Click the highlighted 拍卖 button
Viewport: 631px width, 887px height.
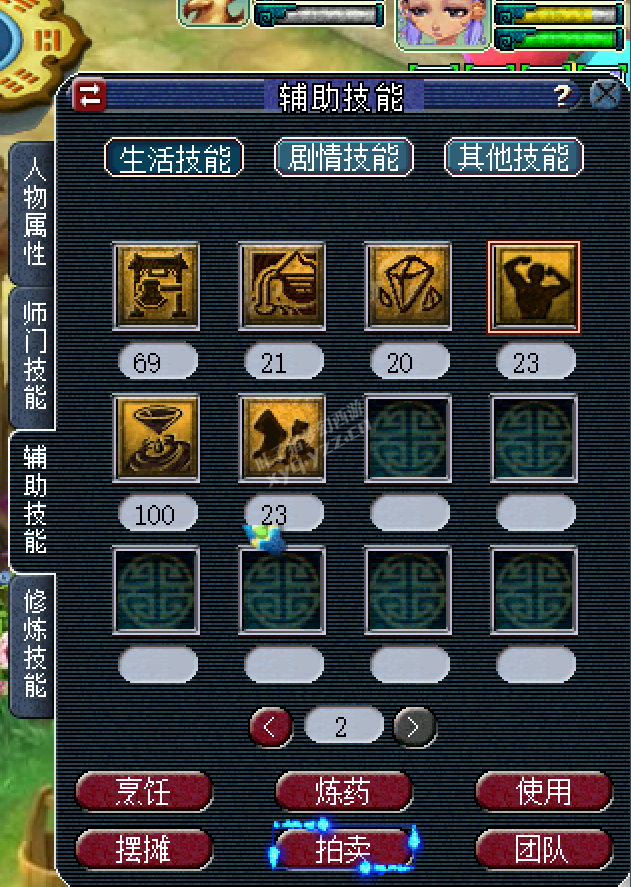(344, 850)
